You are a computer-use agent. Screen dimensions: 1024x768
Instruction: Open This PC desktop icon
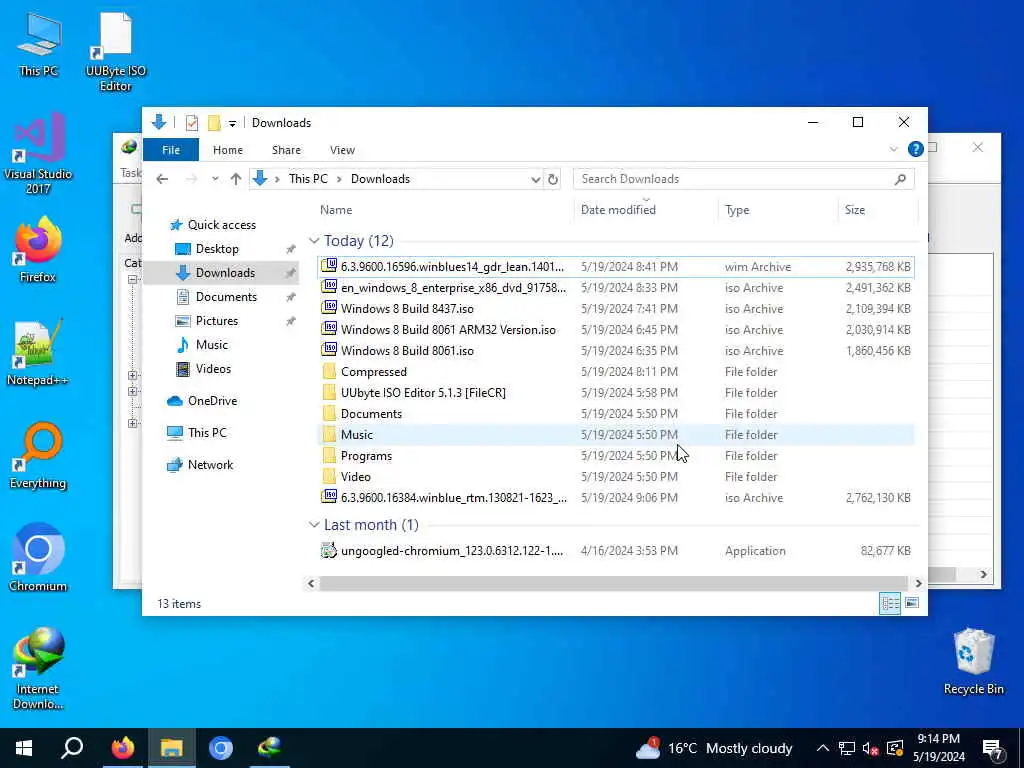pyautogui.click(x=39, y=44)
